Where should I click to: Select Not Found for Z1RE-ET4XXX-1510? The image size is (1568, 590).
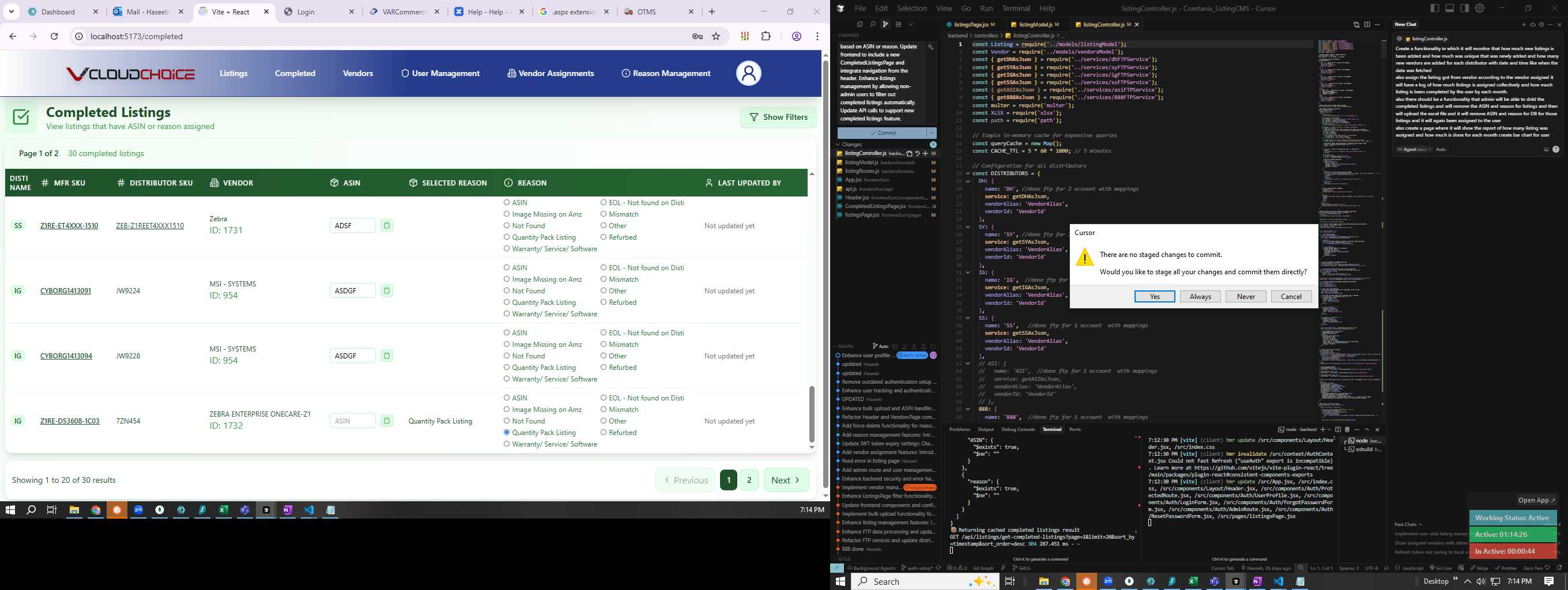[507, 226]
